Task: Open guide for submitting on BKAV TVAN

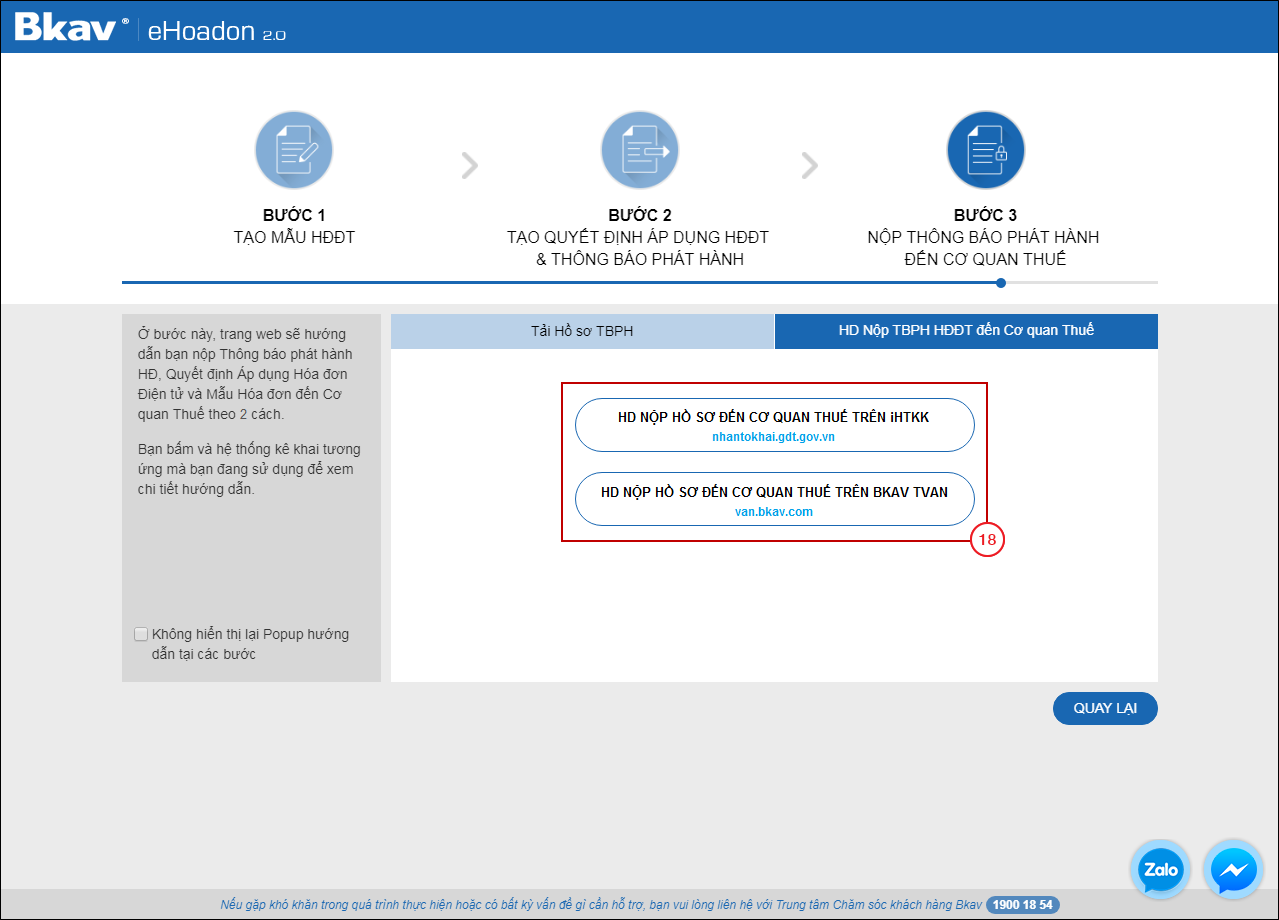Action: pyautogui.click(x=774, y=499)
